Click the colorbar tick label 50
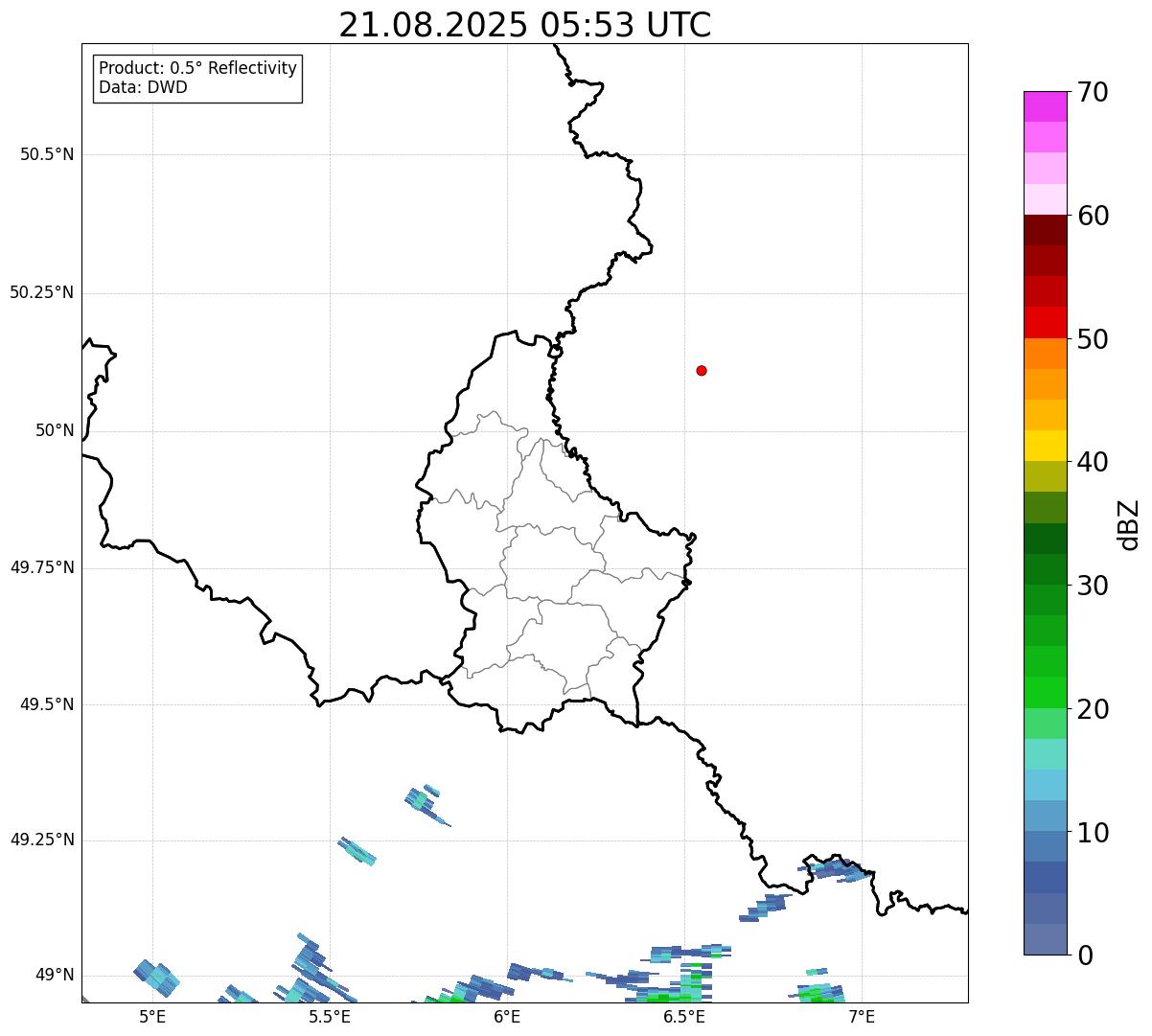Image resolution: width=1152 pixels, height=1036 pixels. (1093, 339)
